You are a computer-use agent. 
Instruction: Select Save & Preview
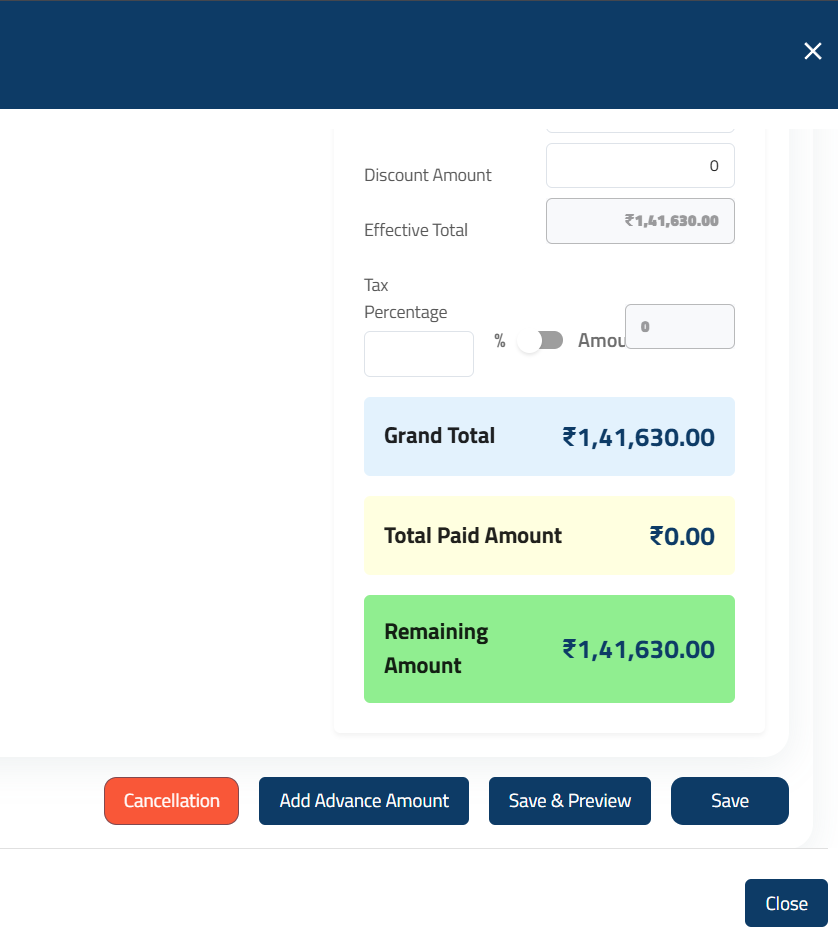[x=569, y=800]
